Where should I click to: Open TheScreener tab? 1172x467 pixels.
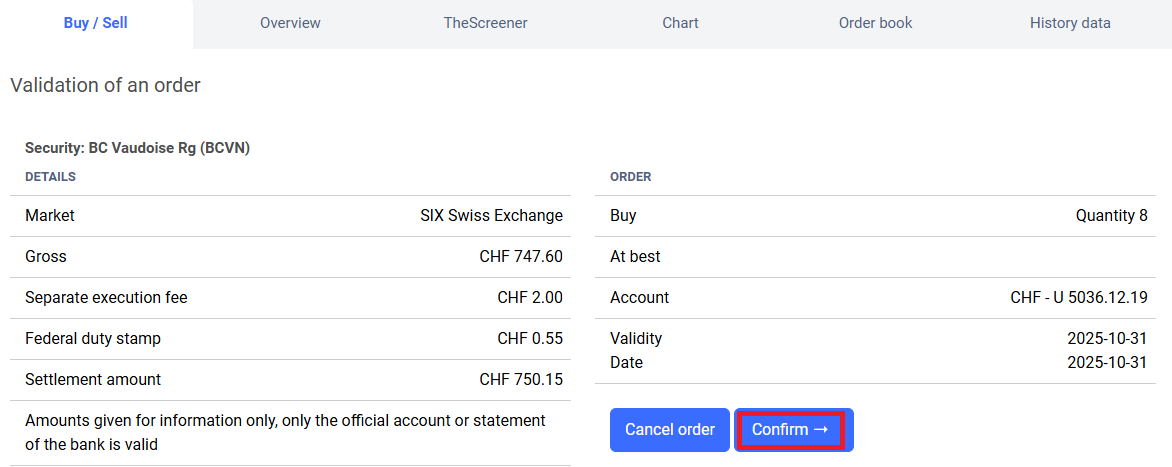[x=485, y=23]
